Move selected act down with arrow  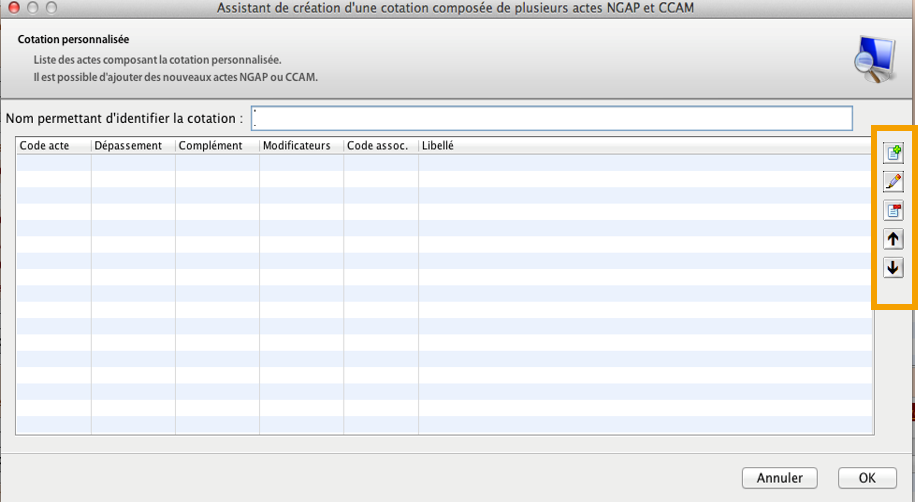893,268
